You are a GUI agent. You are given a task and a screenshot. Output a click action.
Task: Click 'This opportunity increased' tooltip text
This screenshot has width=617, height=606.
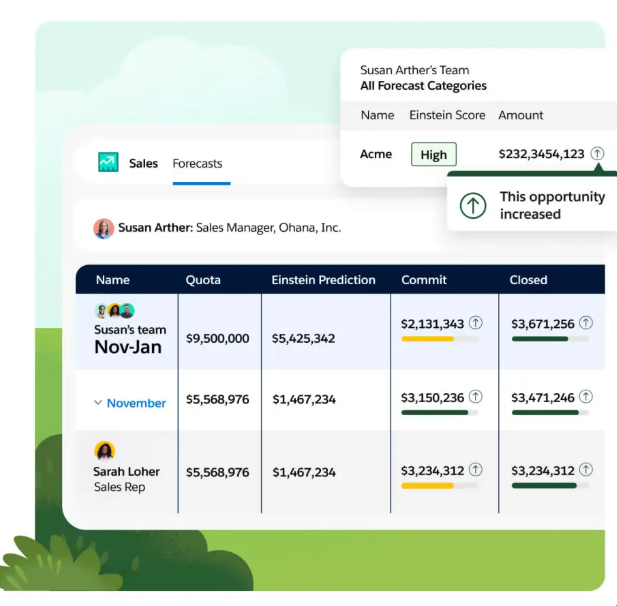552,205
